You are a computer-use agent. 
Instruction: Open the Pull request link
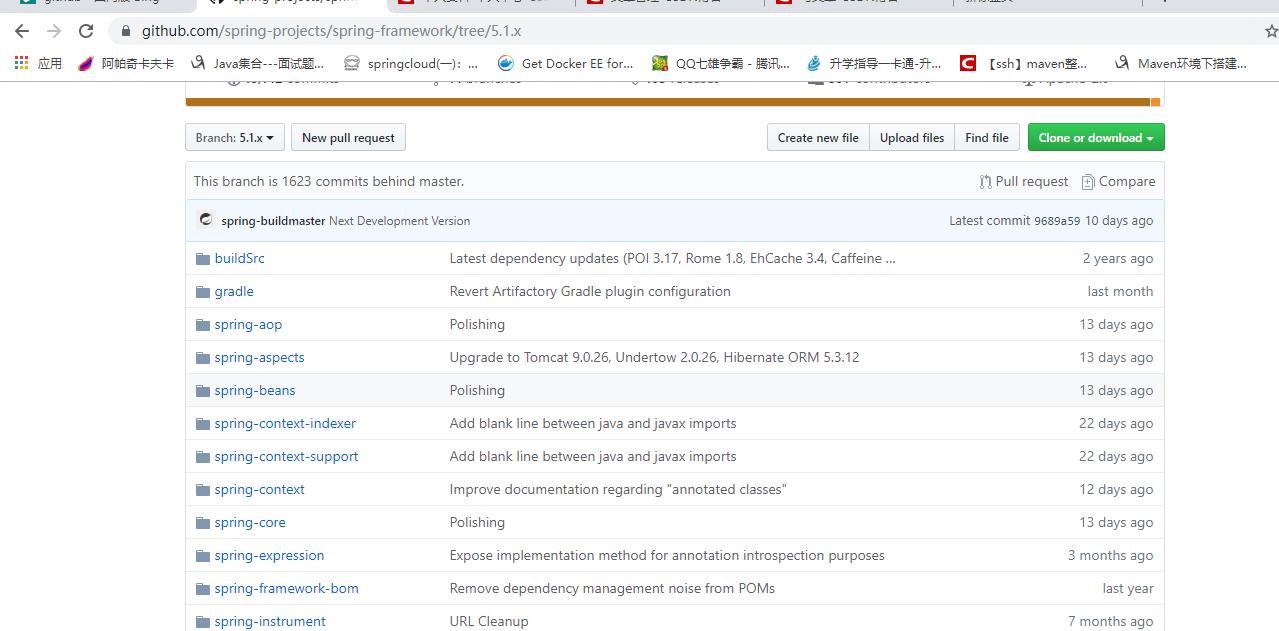tap(1024, 182)
